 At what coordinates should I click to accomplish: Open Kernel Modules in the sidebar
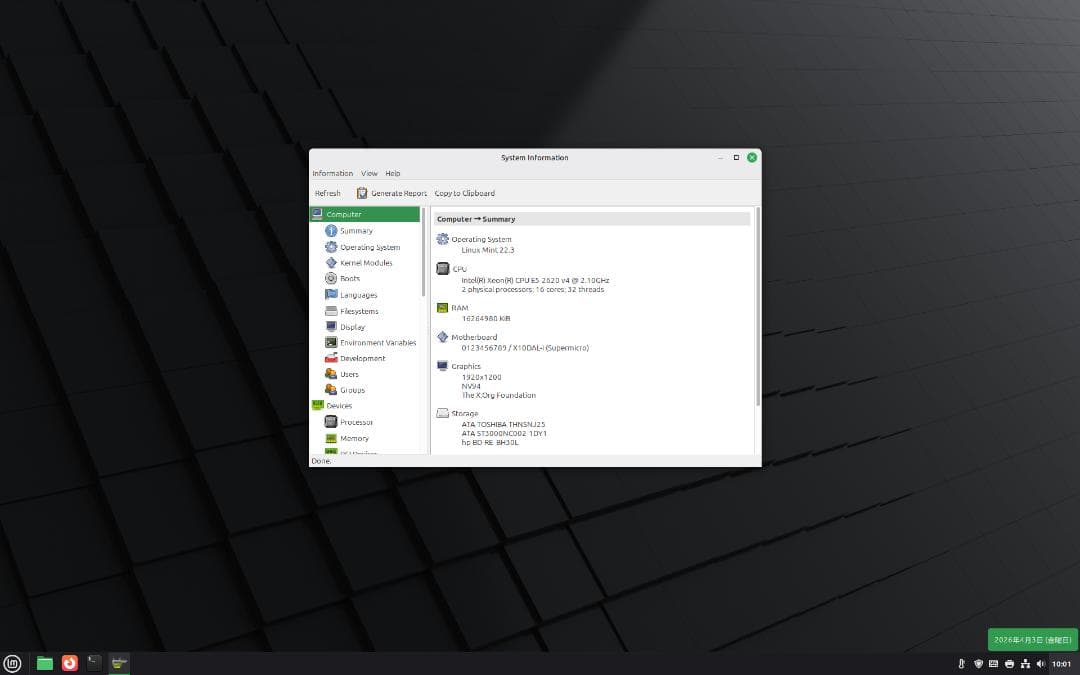pyautogui.click(x=366, y=263)
